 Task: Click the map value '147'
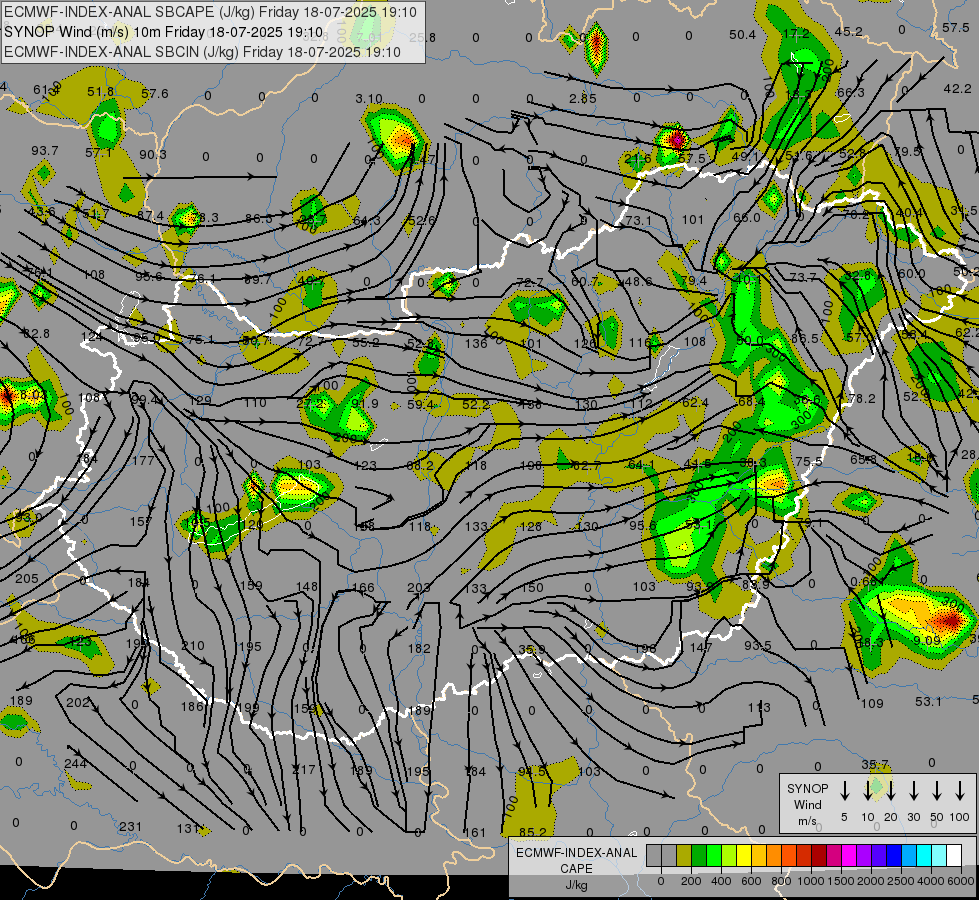(701, 647)
